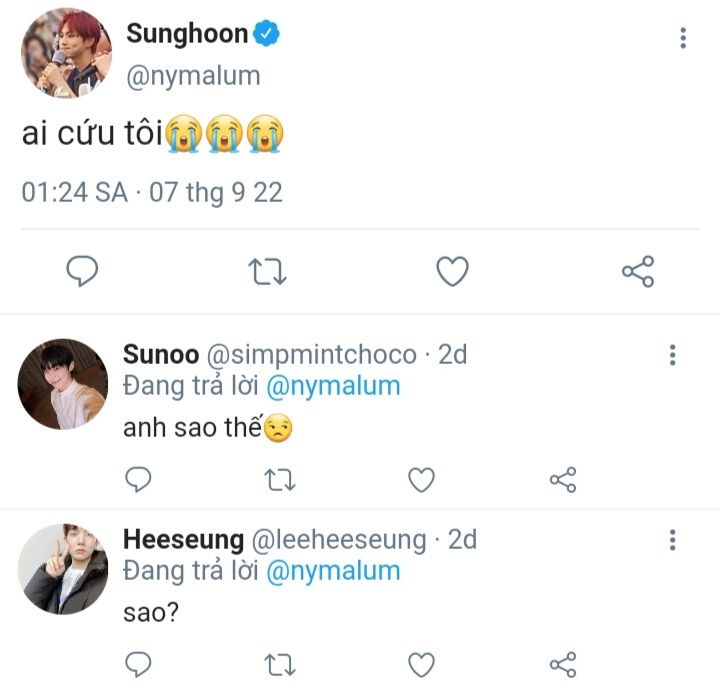View Heeseung's profile avatar

(x=63, y=568)
